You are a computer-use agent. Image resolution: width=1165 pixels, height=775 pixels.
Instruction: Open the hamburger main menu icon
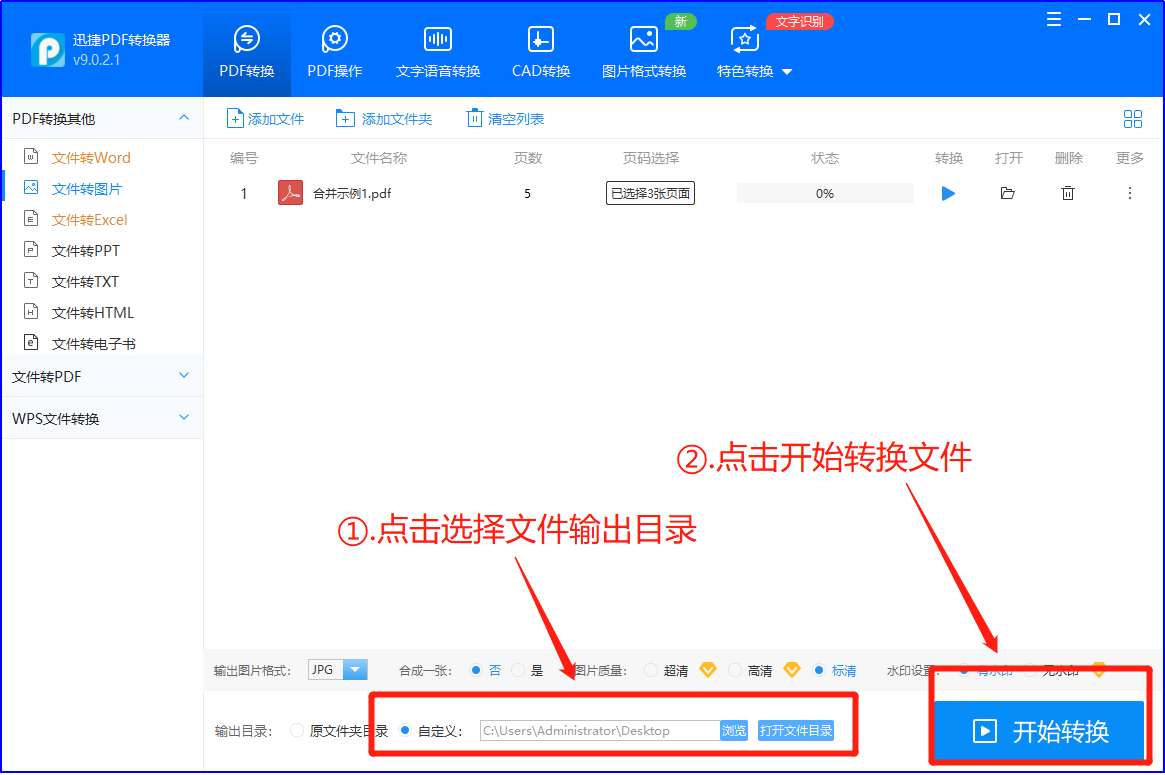click(1054, 20)
